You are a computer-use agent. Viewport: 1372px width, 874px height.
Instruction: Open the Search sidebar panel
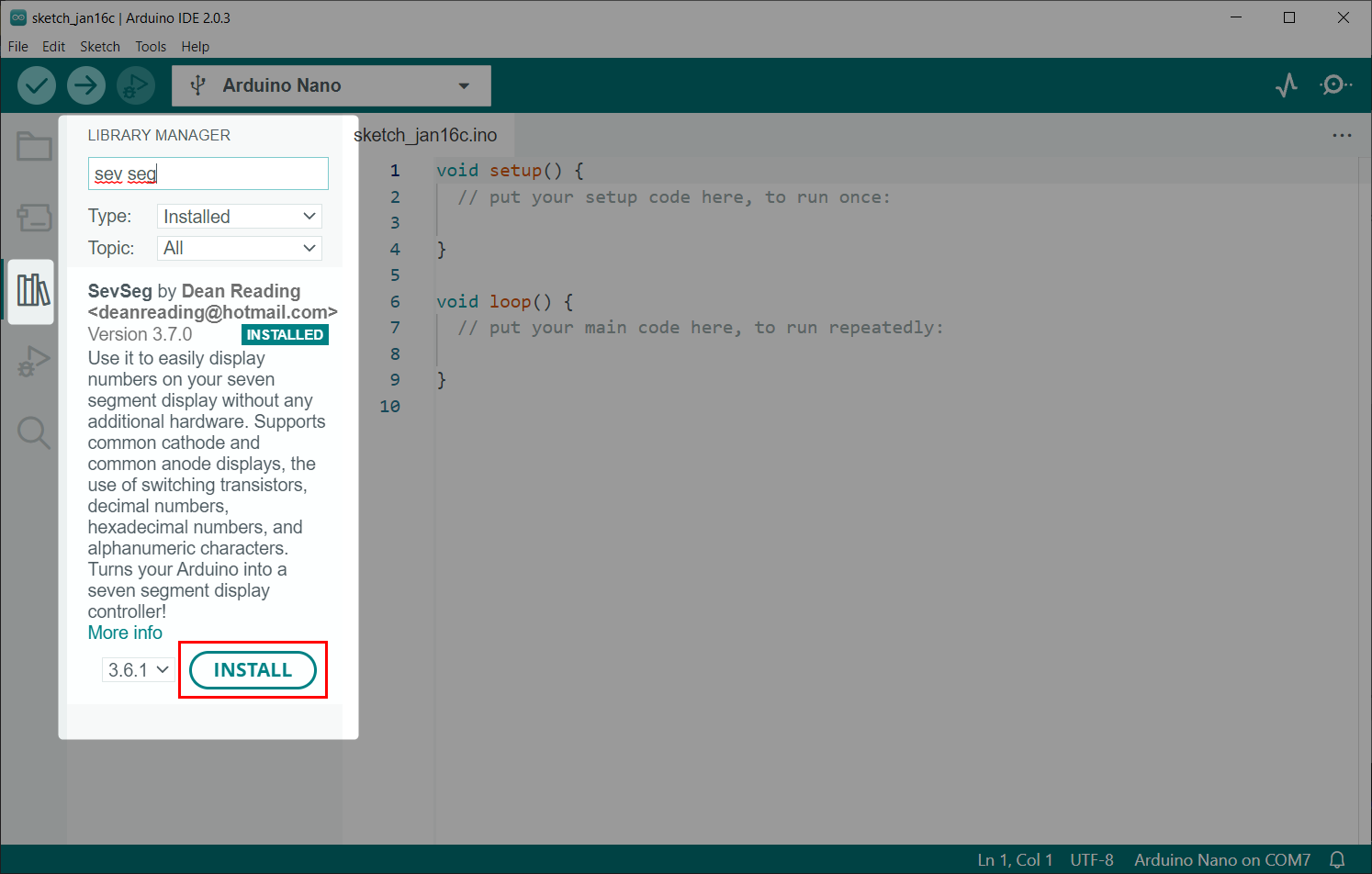tap(34, 432)
